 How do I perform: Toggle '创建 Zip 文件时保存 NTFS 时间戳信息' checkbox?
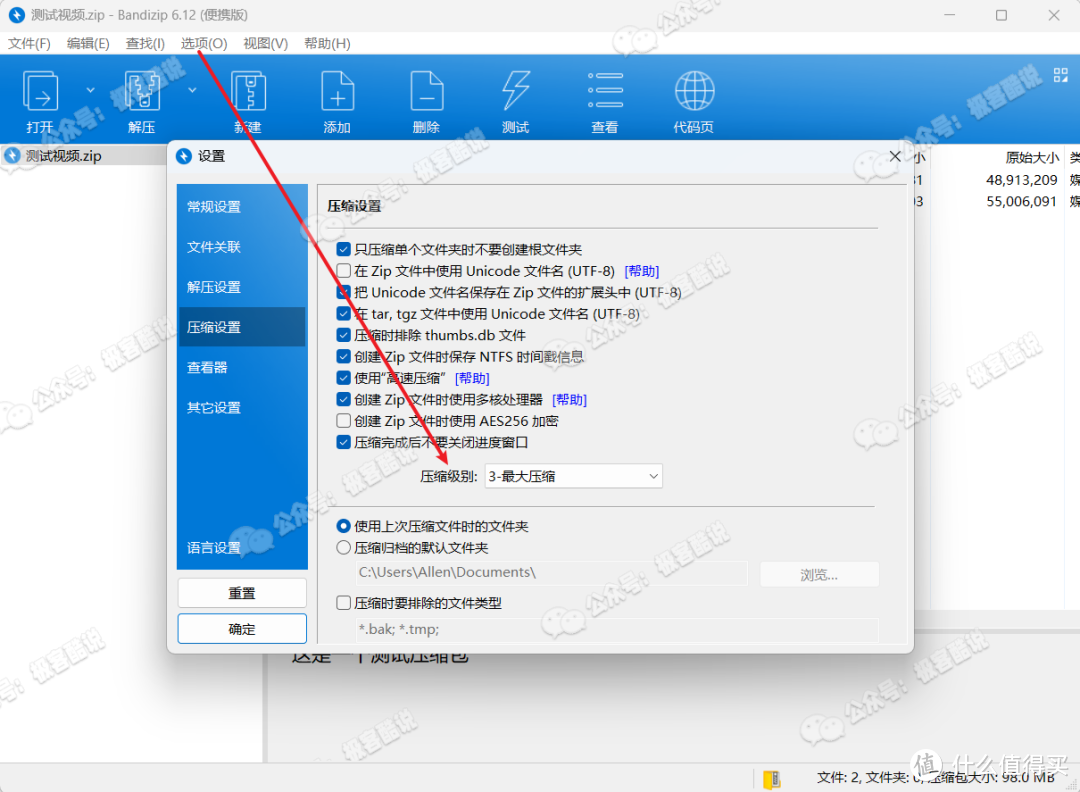pyautogui.click(x=344, y=356)
